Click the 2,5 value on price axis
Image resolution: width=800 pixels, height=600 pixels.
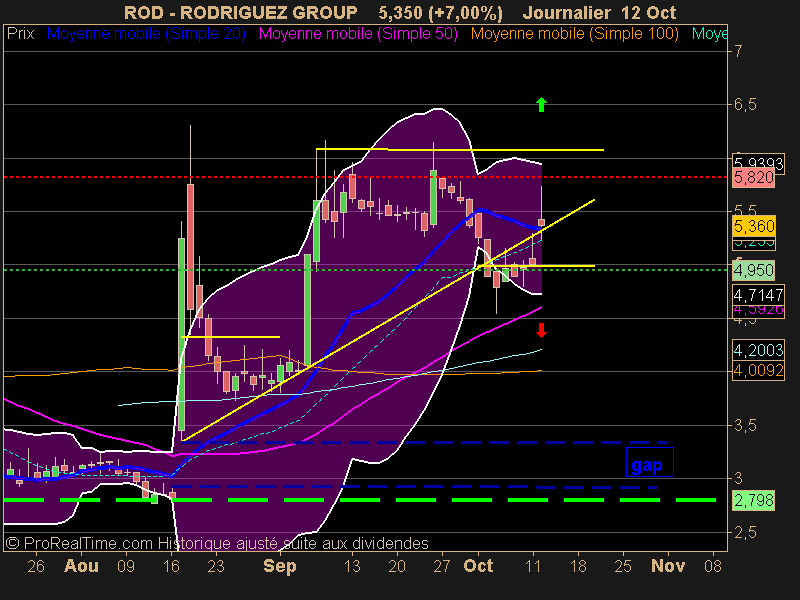point(745,532)
